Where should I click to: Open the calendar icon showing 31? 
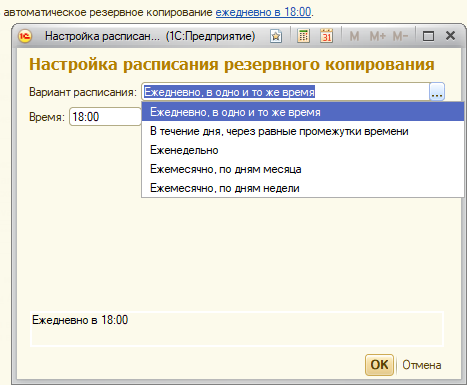pyautogui.click(x=326, y=36)
